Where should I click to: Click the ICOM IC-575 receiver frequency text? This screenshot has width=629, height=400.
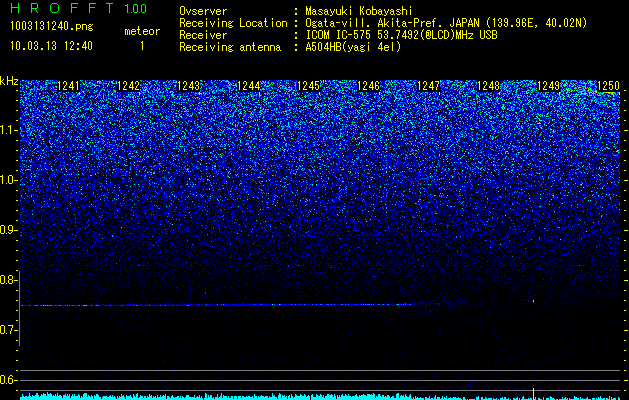[x=401, y=35]
